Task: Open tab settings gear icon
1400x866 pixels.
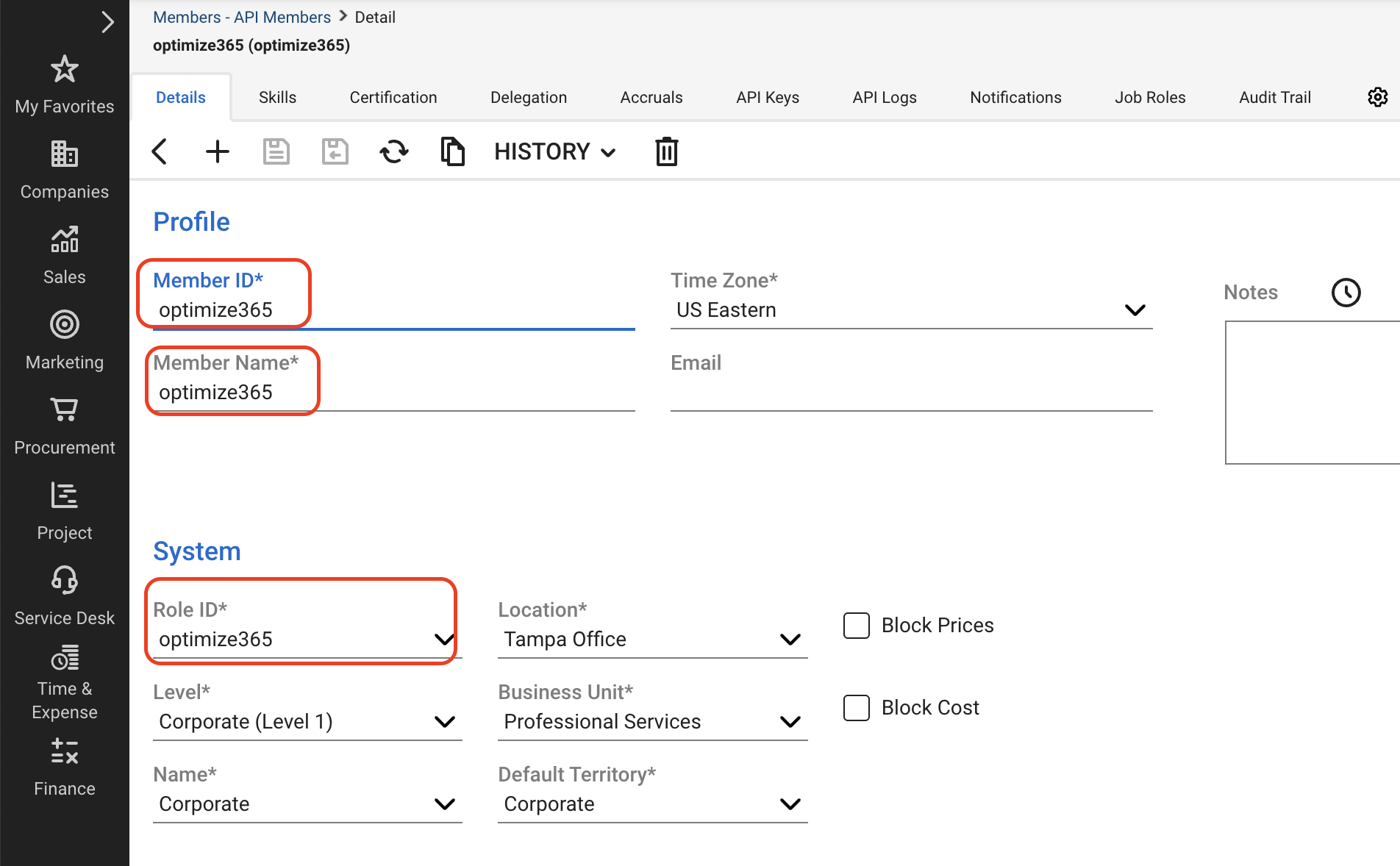Action: [x=1378, y=97]
